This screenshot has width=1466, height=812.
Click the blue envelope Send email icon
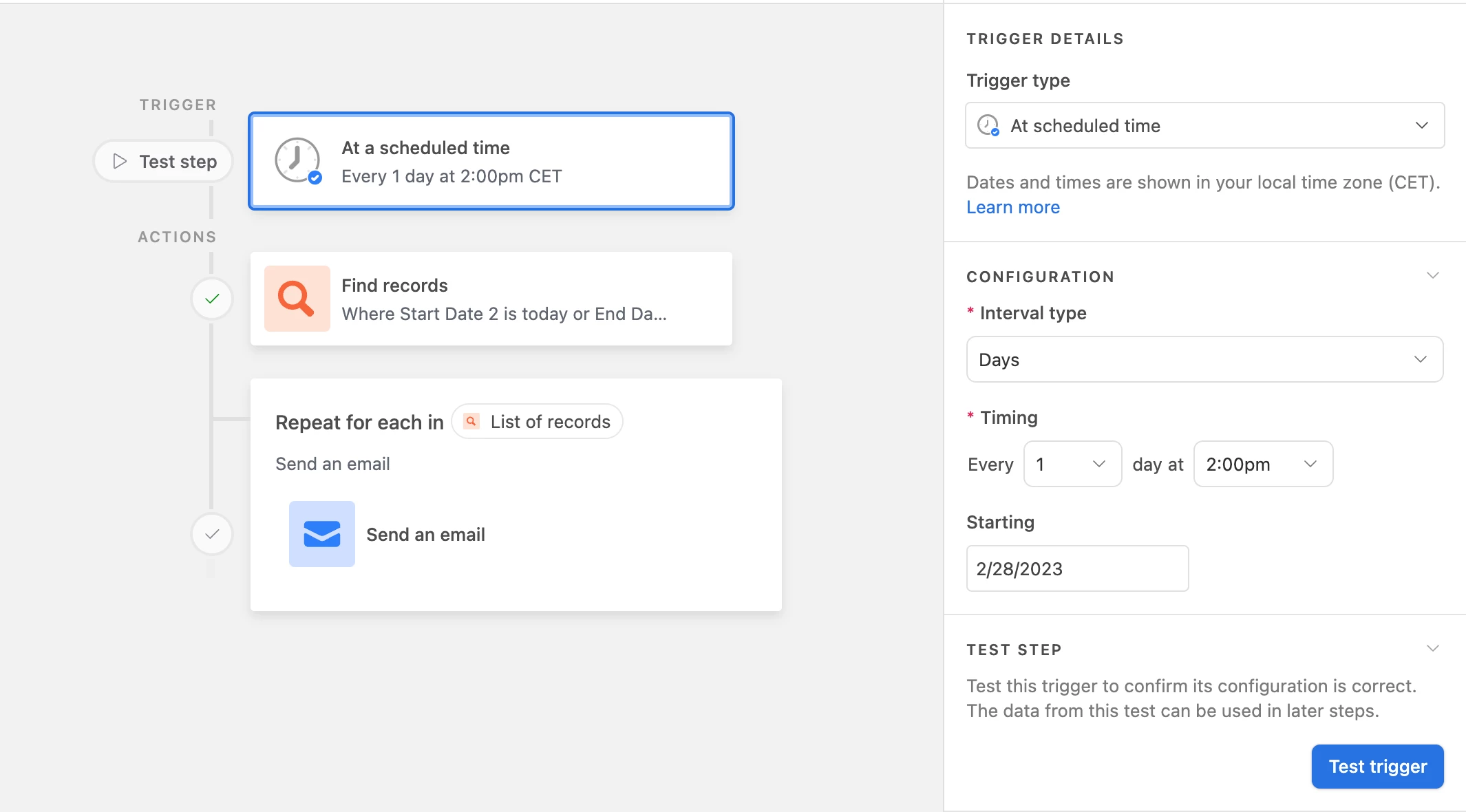point(321,534)
